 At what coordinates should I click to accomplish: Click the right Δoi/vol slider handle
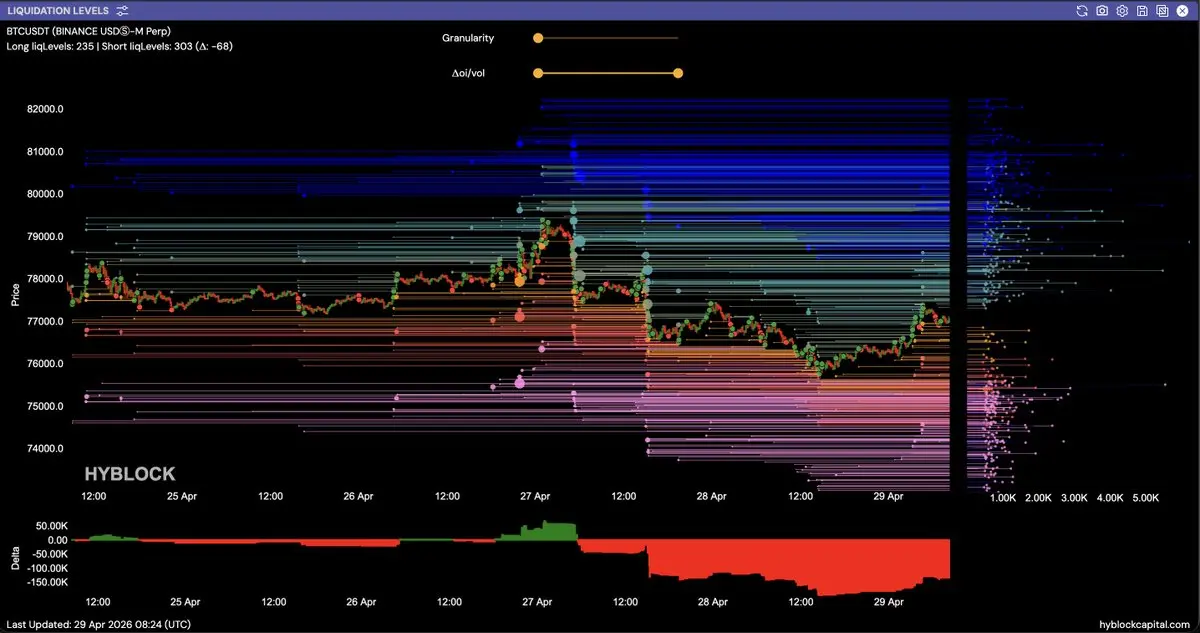tap(678, 73)
